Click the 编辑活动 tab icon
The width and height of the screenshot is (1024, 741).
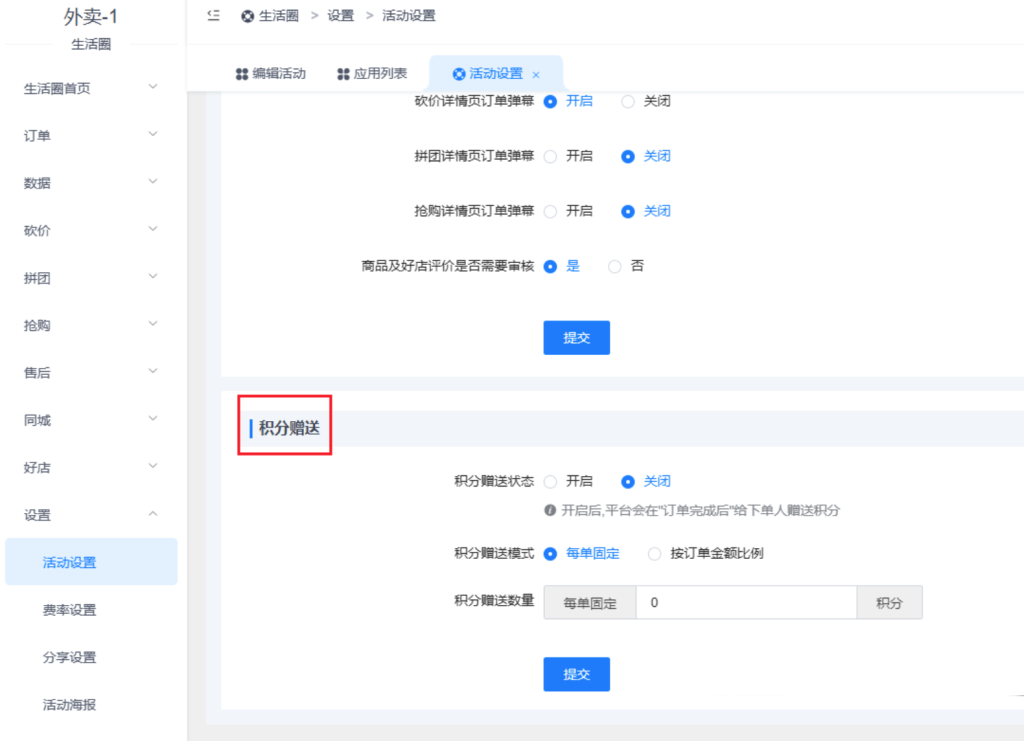point(241,74)
